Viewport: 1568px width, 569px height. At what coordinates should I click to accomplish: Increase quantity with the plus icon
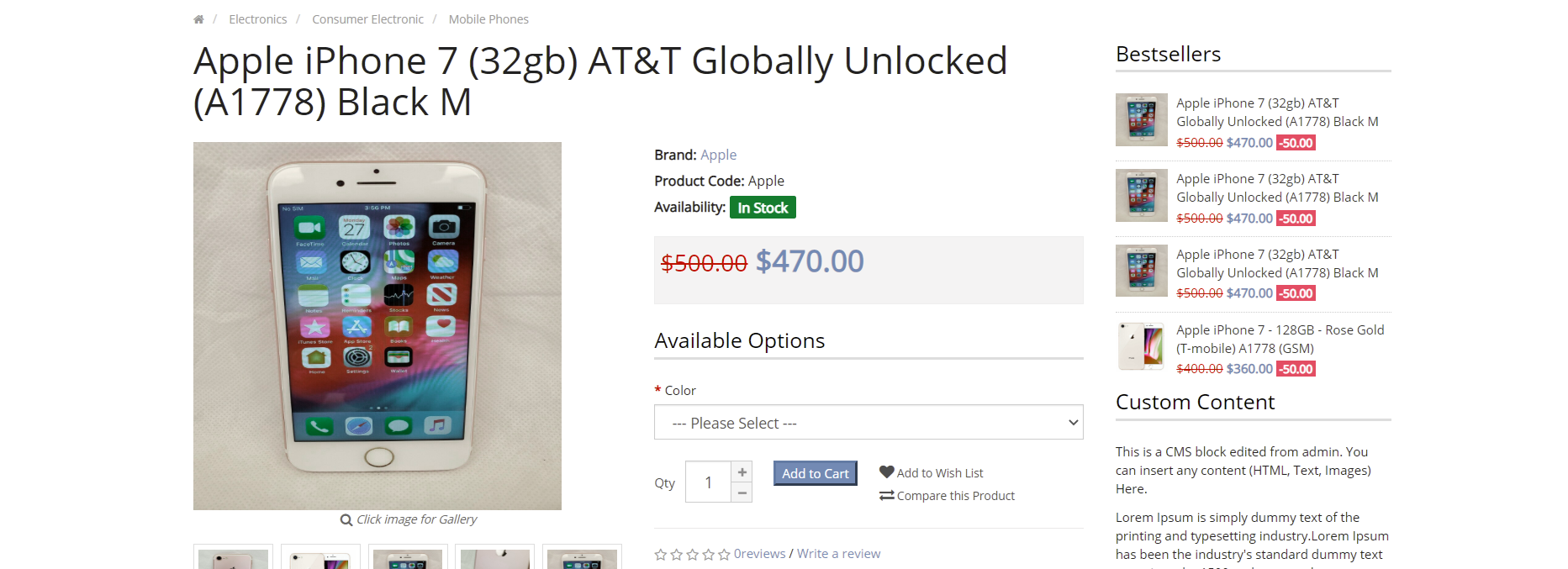coord(742,472)
